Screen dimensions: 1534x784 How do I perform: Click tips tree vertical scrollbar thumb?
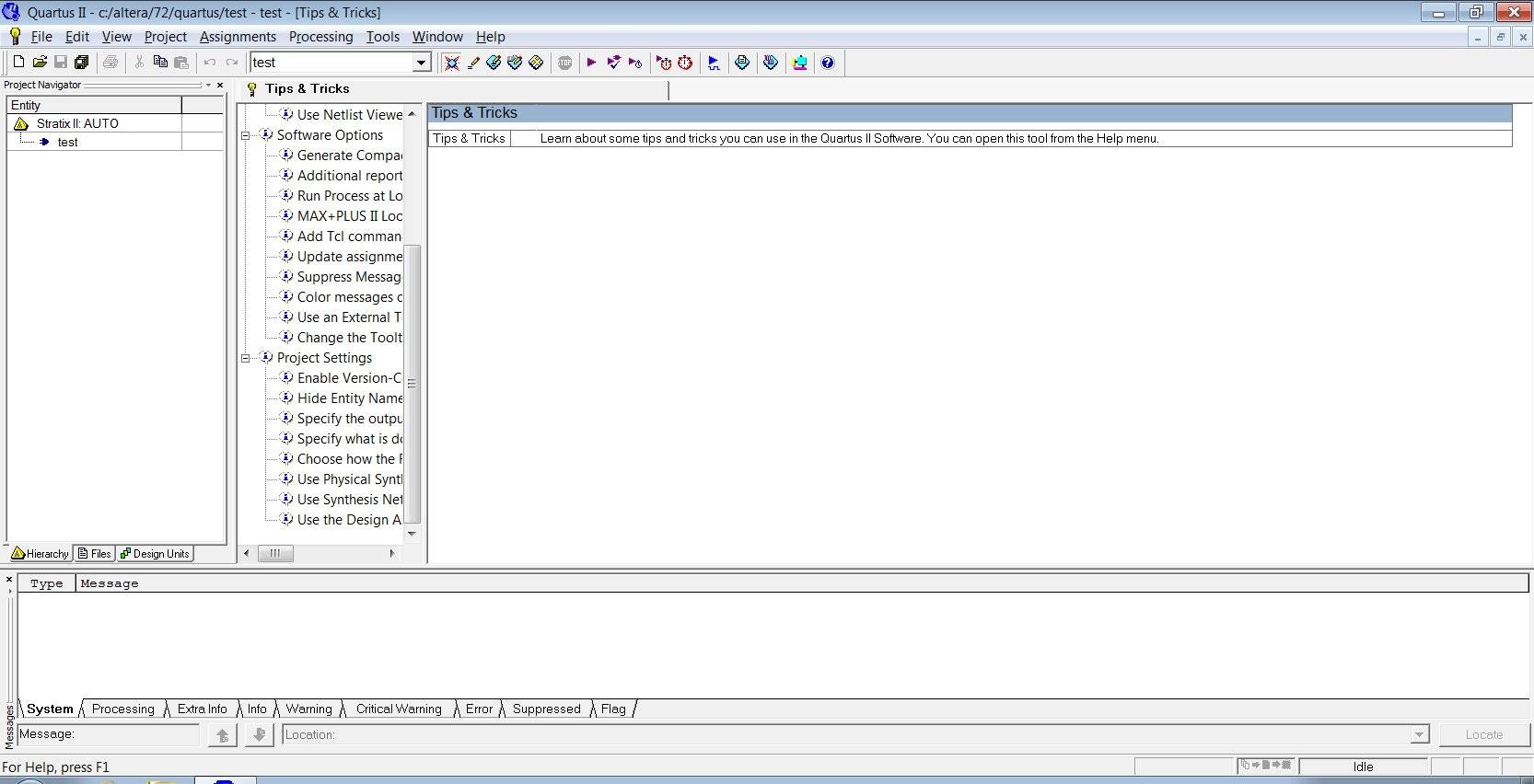point(413,383)
